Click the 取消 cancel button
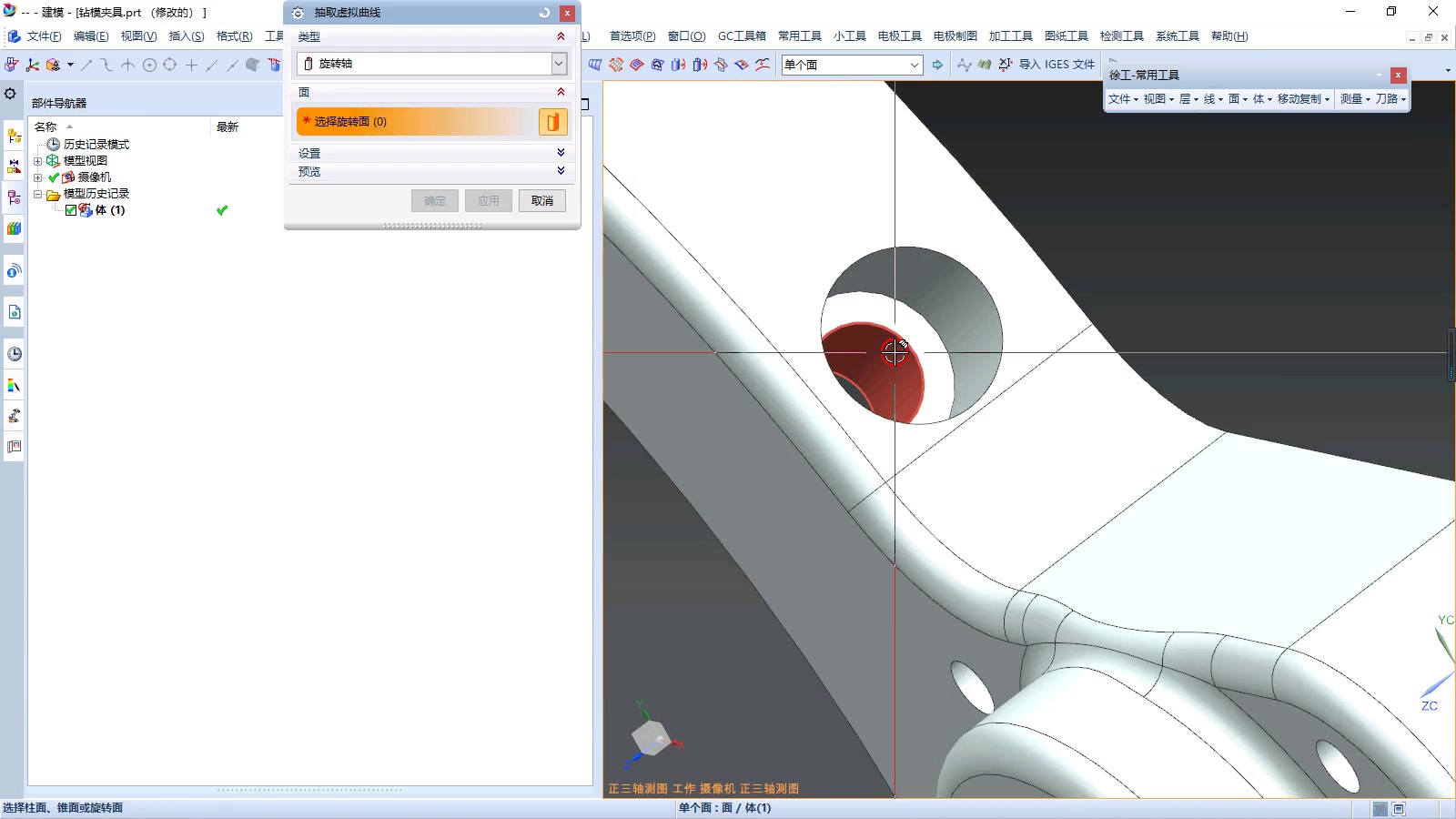 pos(542,201)
